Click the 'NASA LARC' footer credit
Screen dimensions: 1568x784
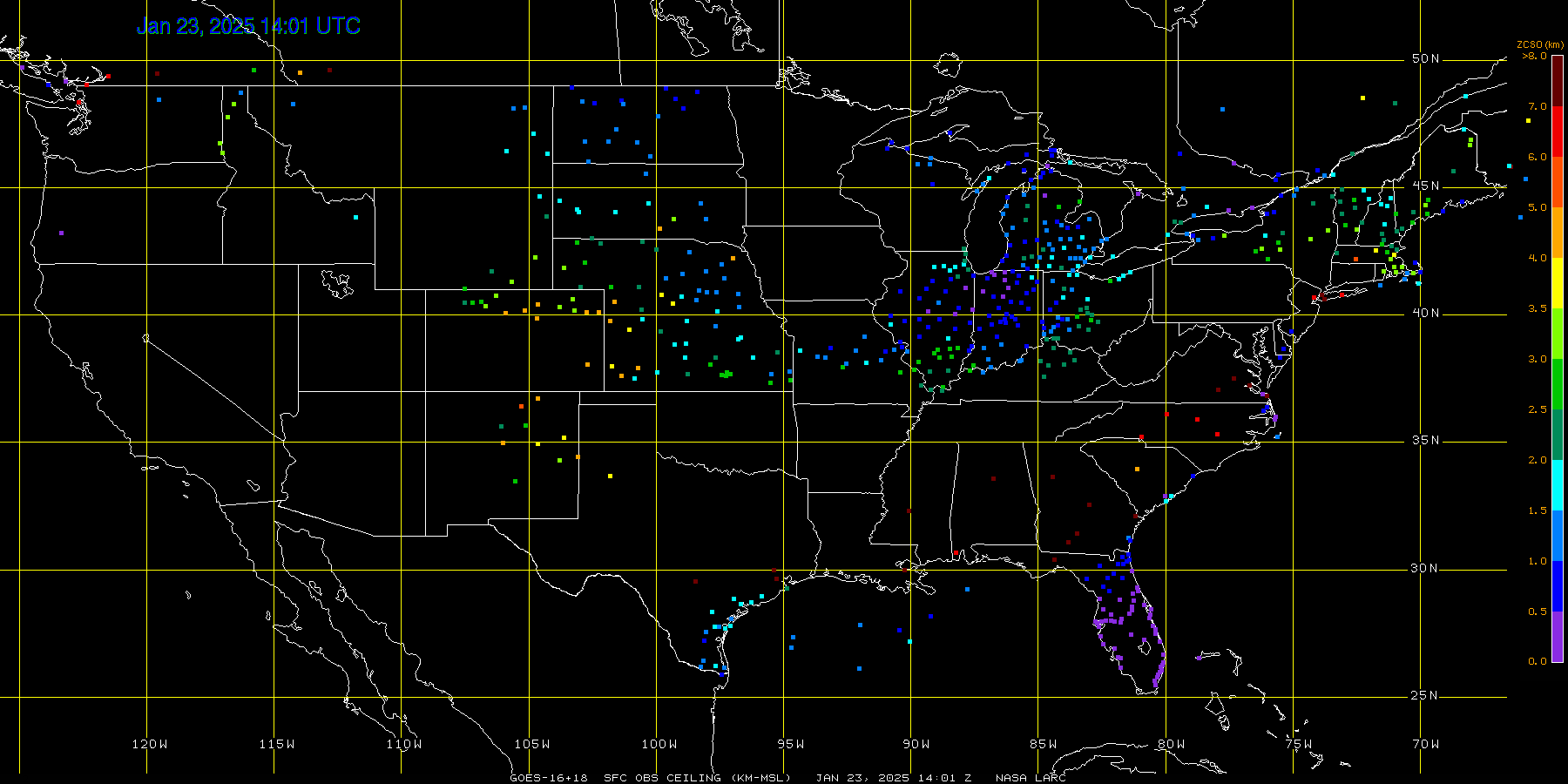[x=1031, y=778]
